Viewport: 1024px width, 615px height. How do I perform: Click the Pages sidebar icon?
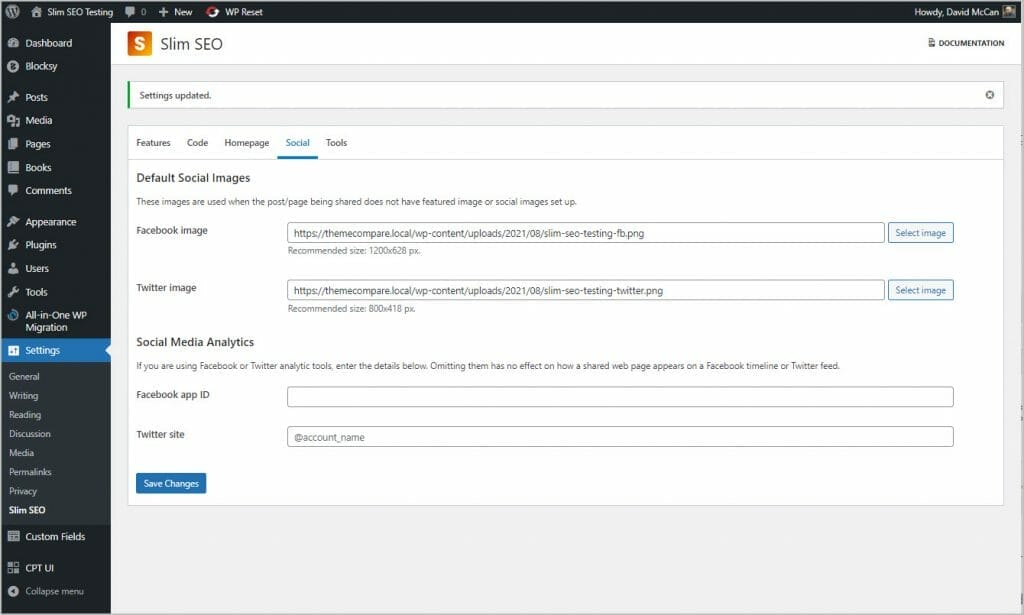[x=13, y=144]
